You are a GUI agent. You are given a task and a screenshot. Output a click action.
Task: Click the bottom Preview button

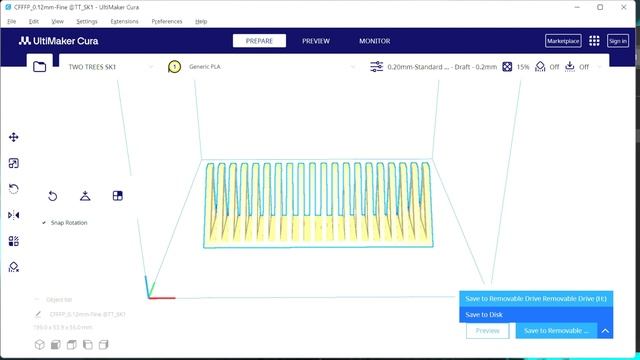click(488, 331)
